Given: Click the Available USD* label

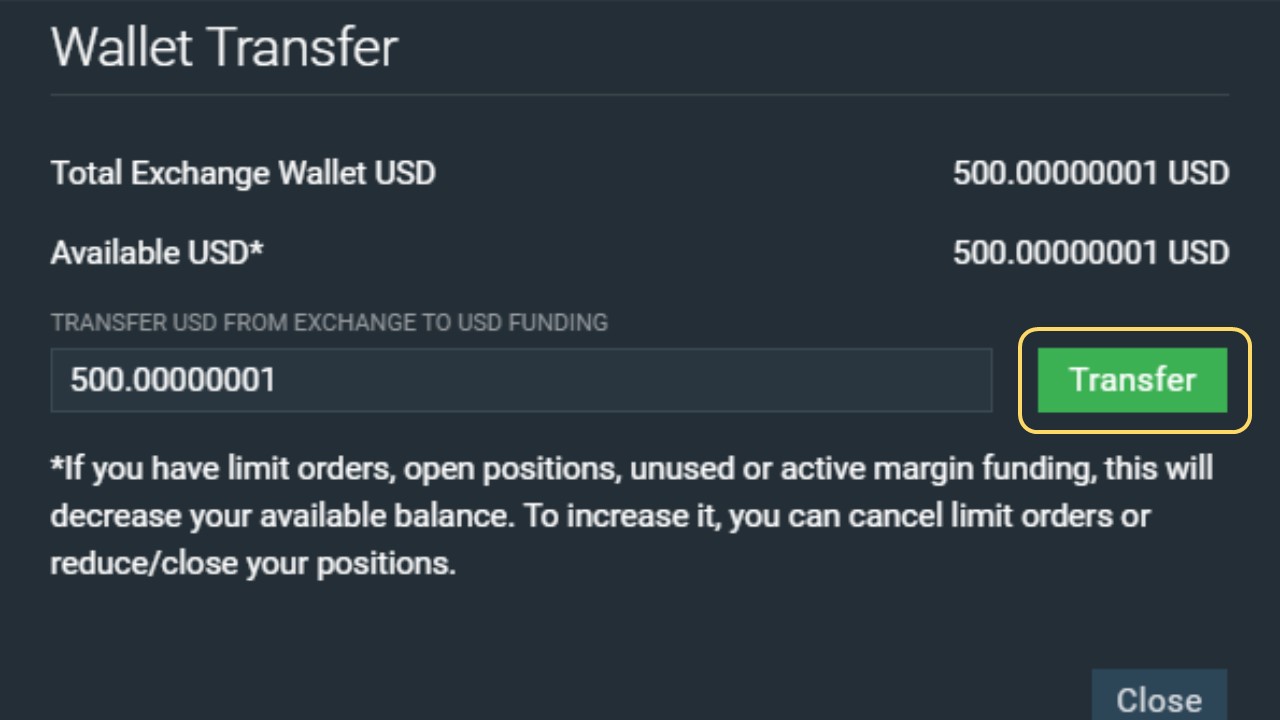Looking at the screenshot, I should point(157,253).
